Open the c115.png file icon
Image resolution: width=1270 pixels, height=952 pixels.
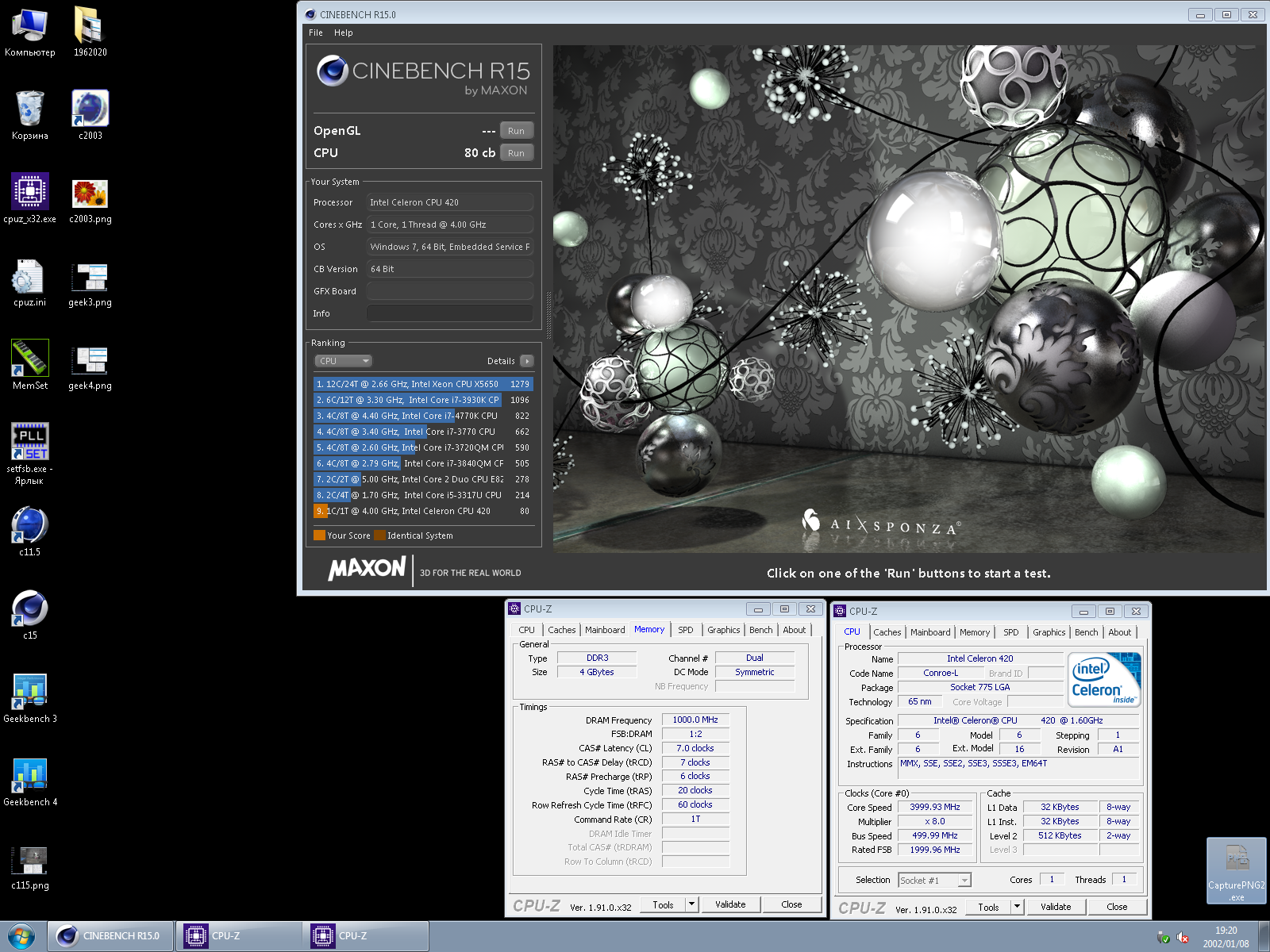(30, 867)
